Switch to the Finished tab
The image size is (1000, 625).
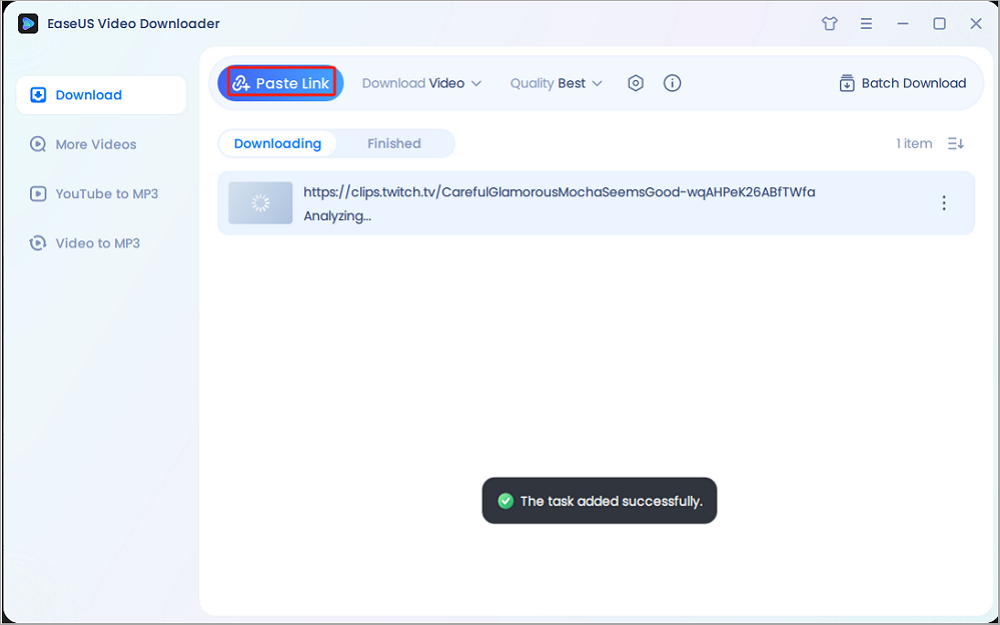394,143
